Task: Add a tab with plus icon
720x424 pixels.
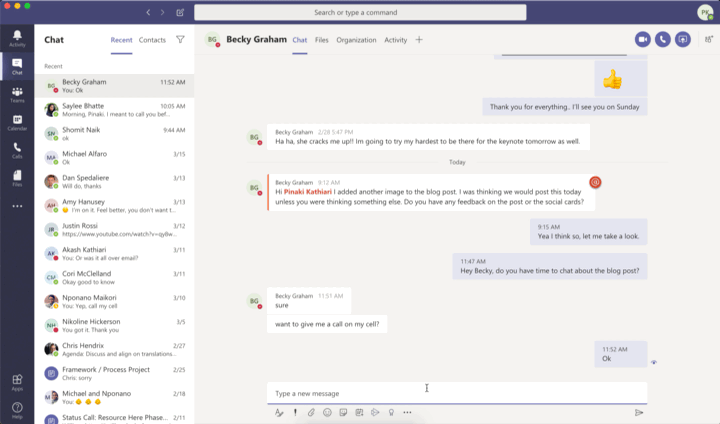Action: tap(419, 40)
